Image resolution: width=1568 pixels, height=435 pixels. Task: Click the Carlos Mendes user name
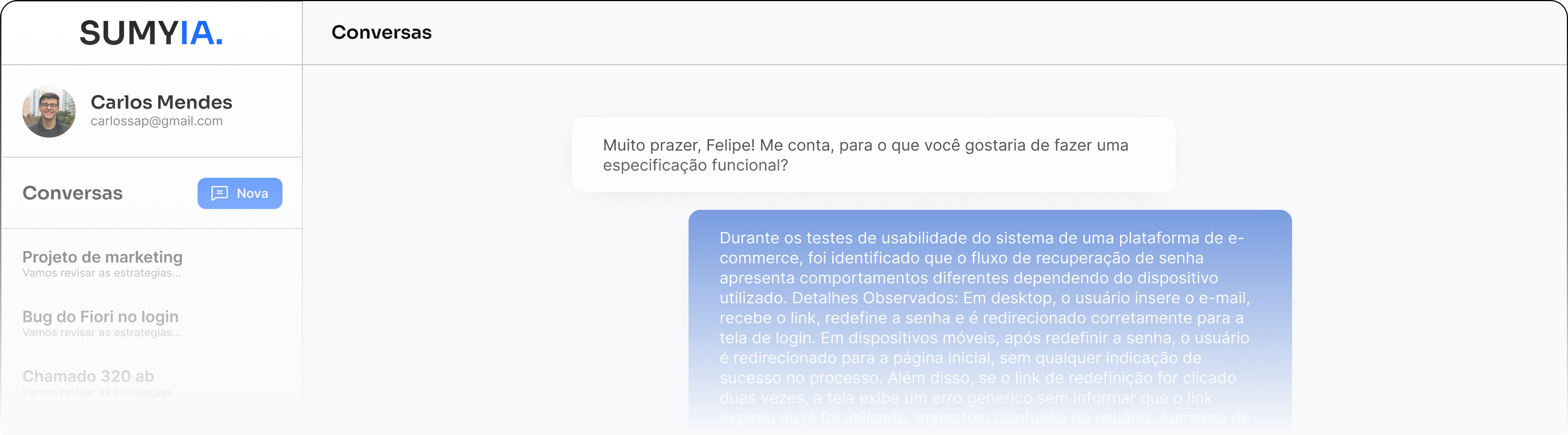pos(161,102)
